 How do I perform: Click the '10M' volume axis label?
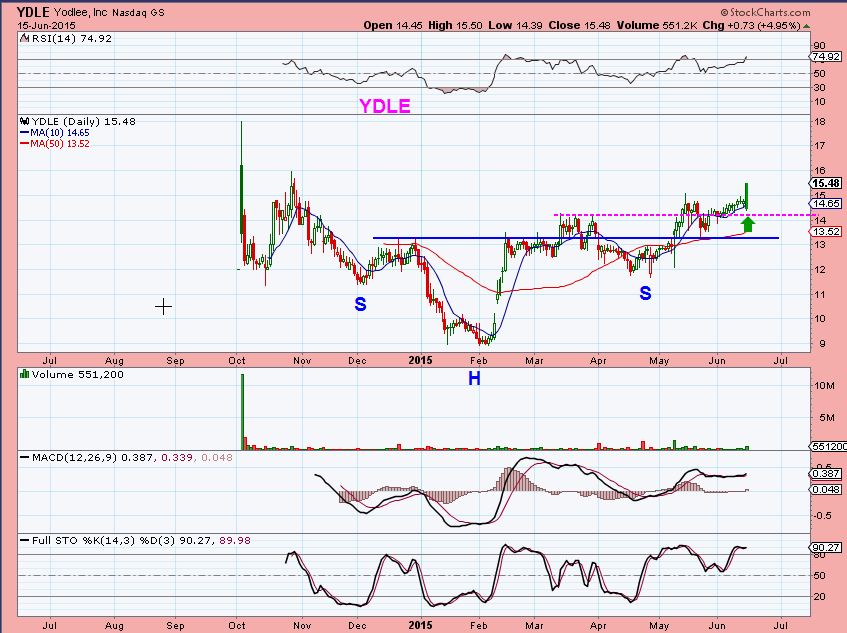click(x=824, y=386)
